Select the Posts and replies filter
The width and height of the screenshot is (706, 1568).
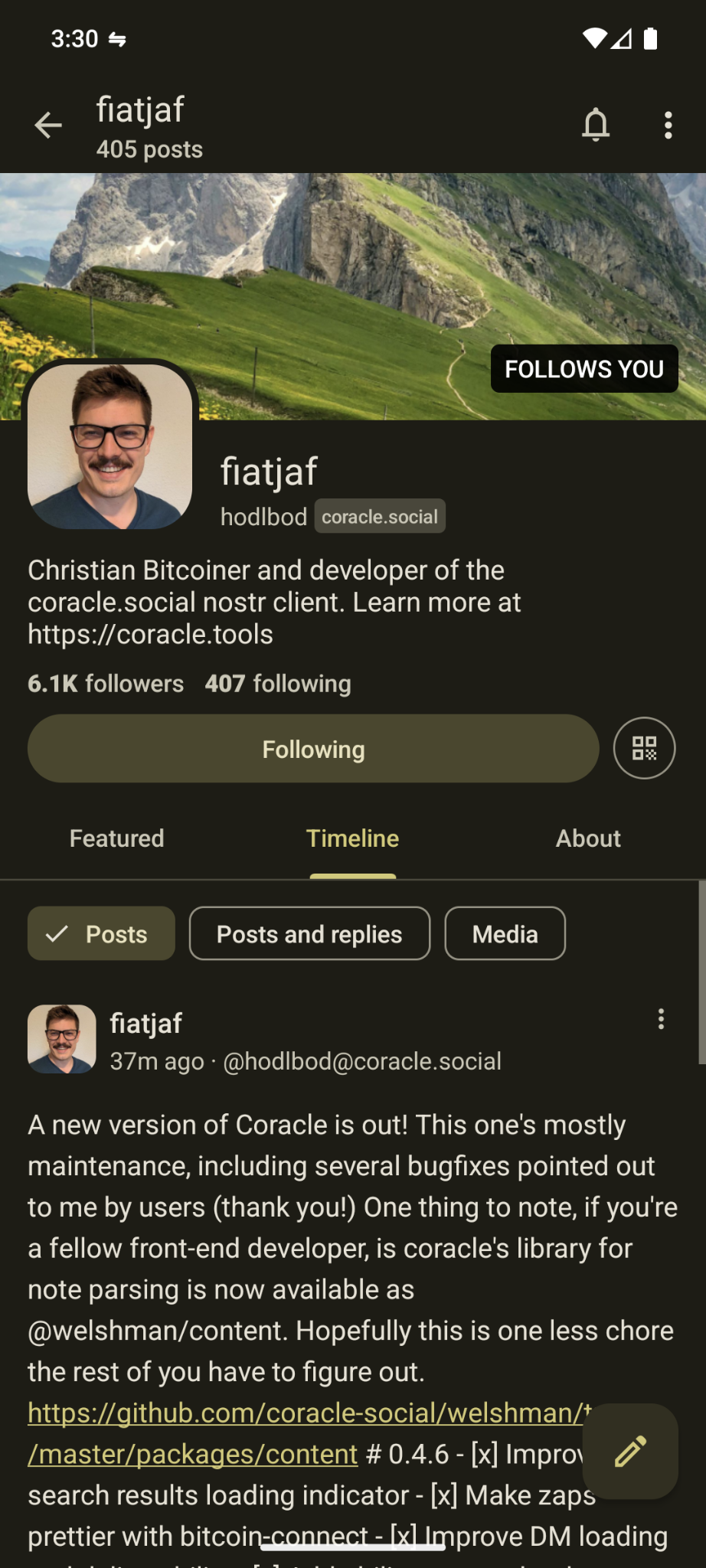(x=309, y=934)
